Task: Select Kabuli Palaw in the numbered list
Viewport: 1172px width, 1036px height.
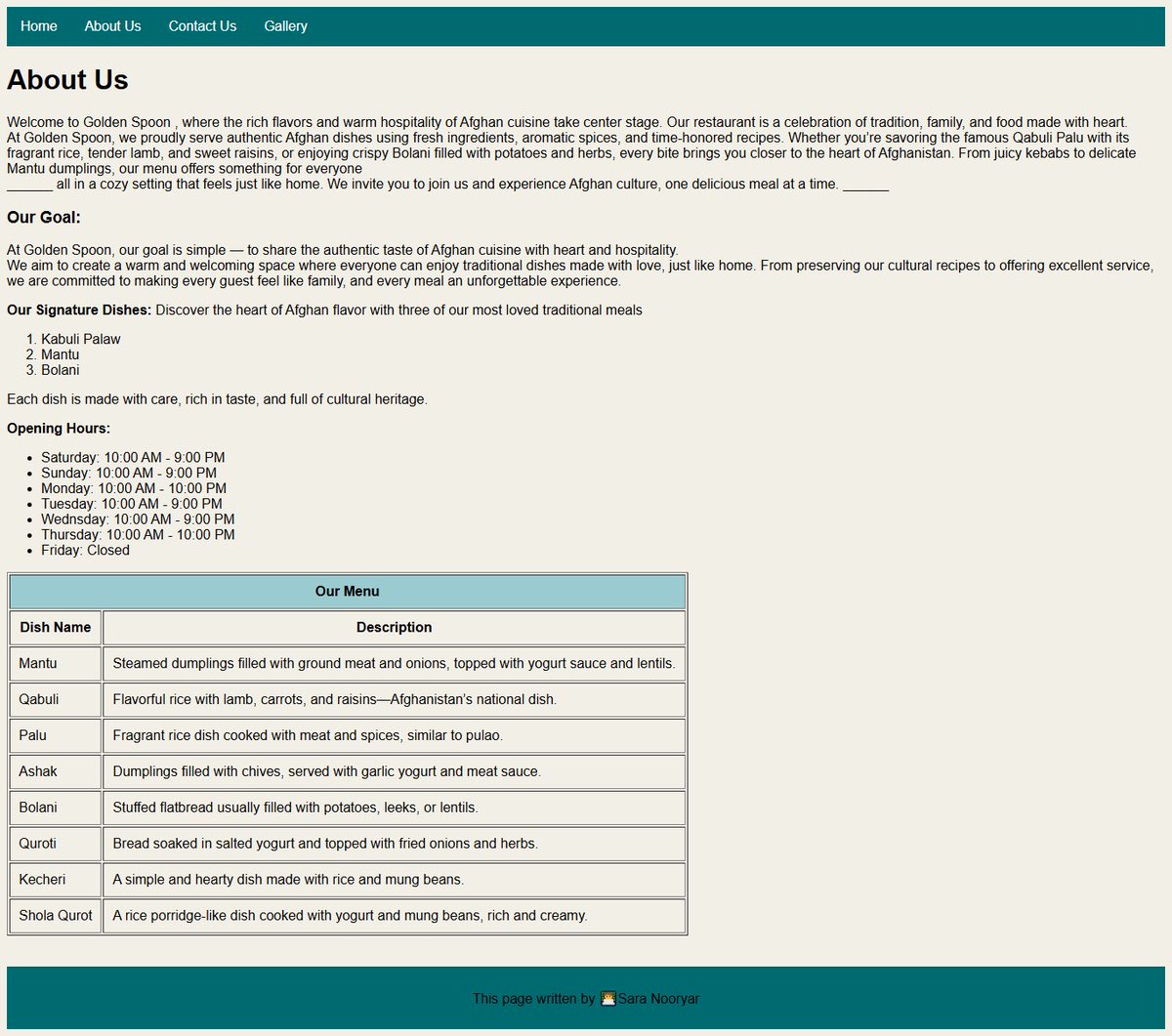Action: pyautogui.click(x=81, y=339)
